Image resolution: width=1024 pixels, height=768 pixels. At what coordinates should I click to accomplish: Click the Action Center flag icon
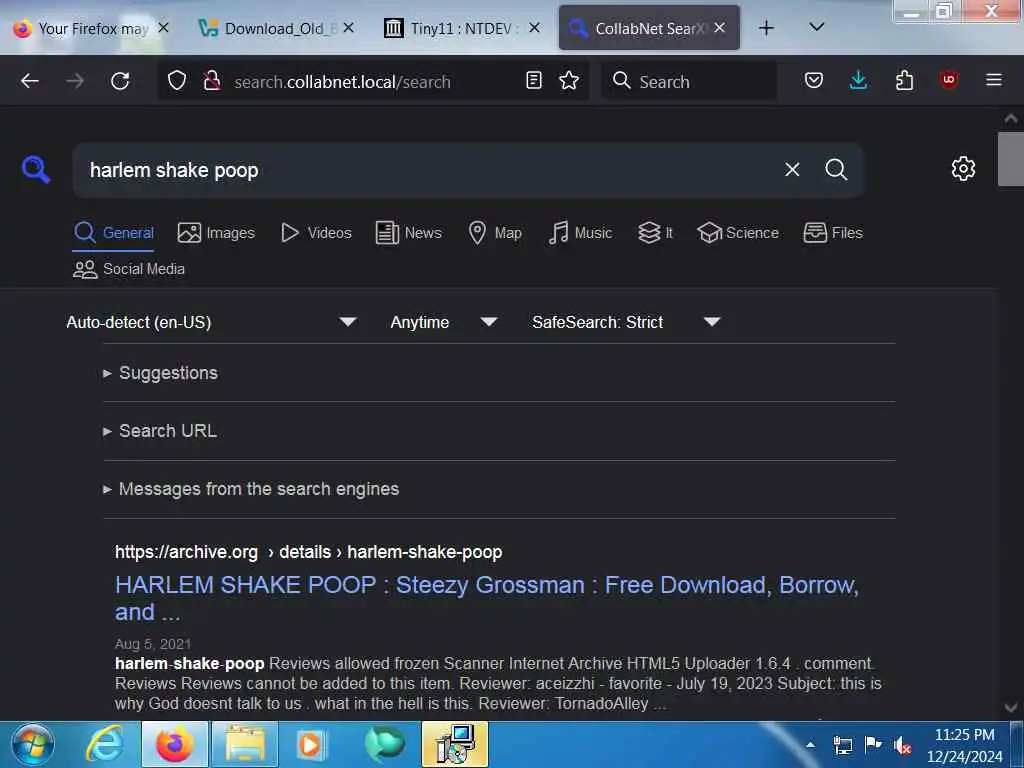coord(872,744)
